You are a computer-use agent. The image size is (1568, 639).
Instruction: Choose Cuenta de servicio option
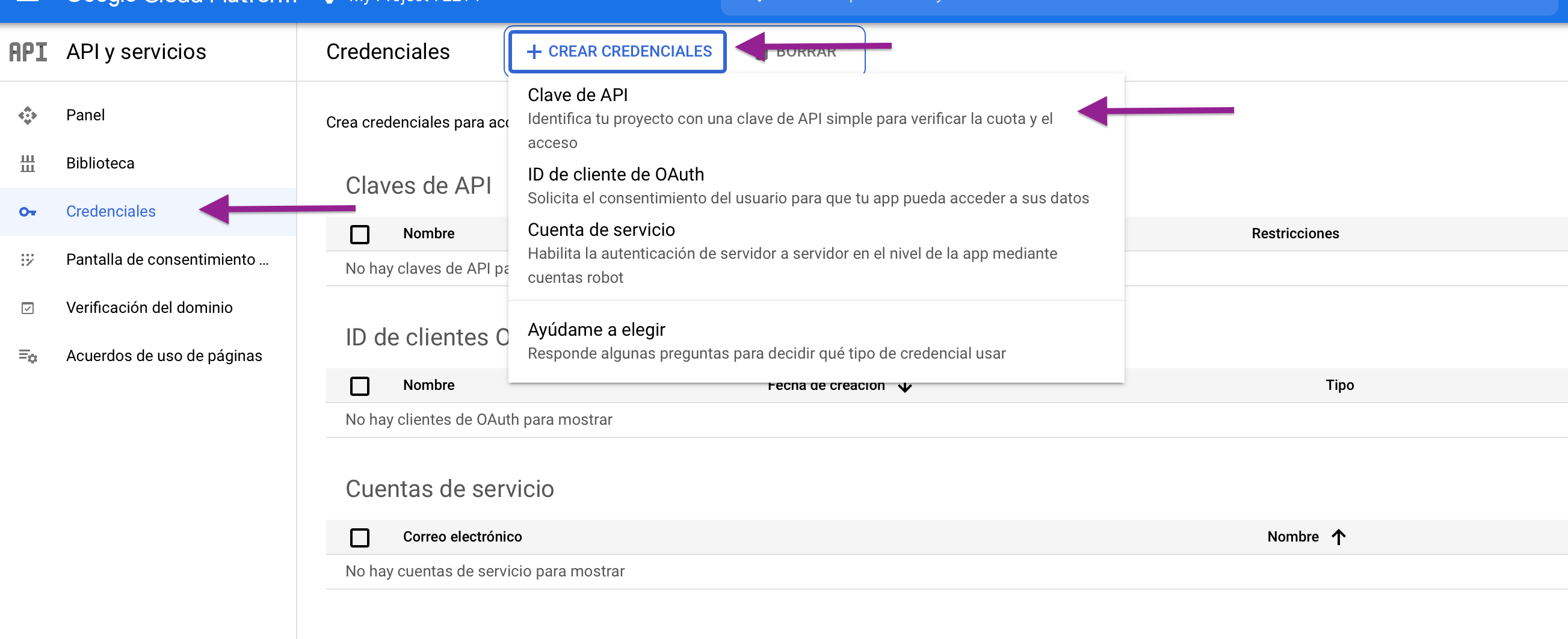point(816,253)
